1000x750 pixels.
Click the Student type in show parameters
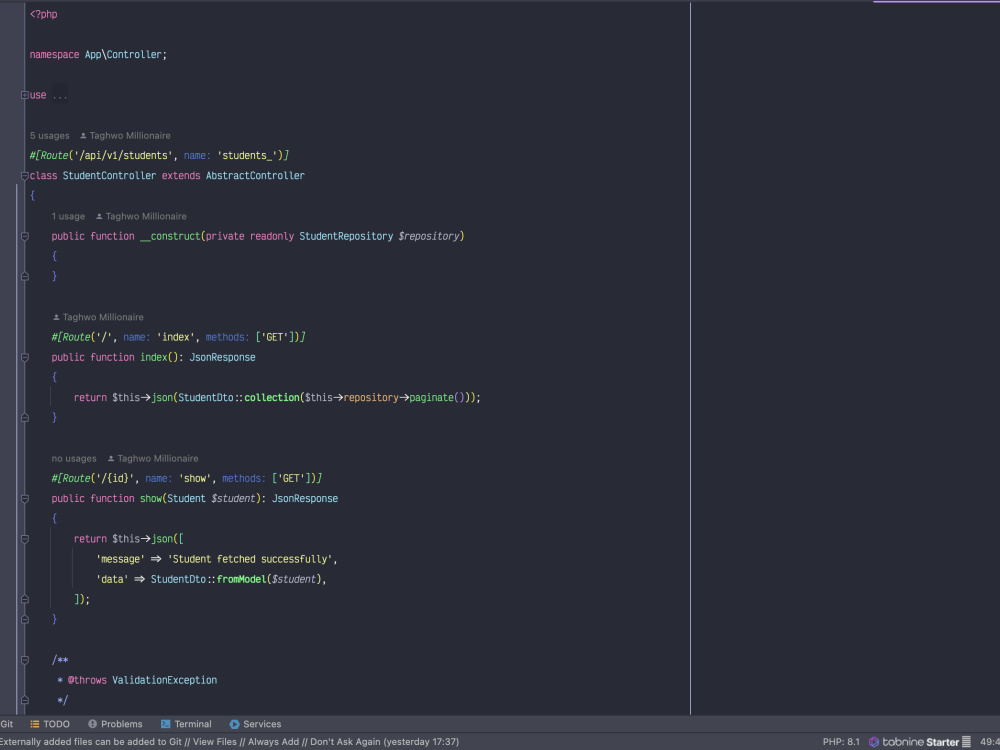click(x=186, y=498)
